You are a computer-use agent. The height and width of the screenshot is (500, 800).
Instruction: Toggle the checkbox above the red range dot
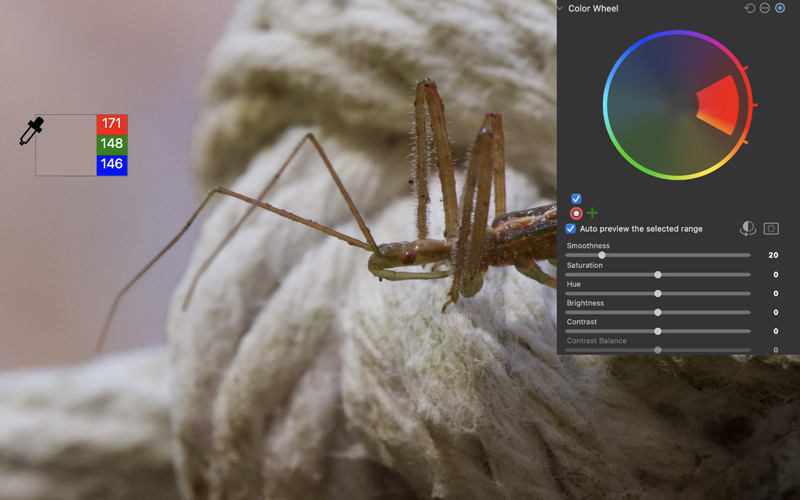[x=576, y=199]
